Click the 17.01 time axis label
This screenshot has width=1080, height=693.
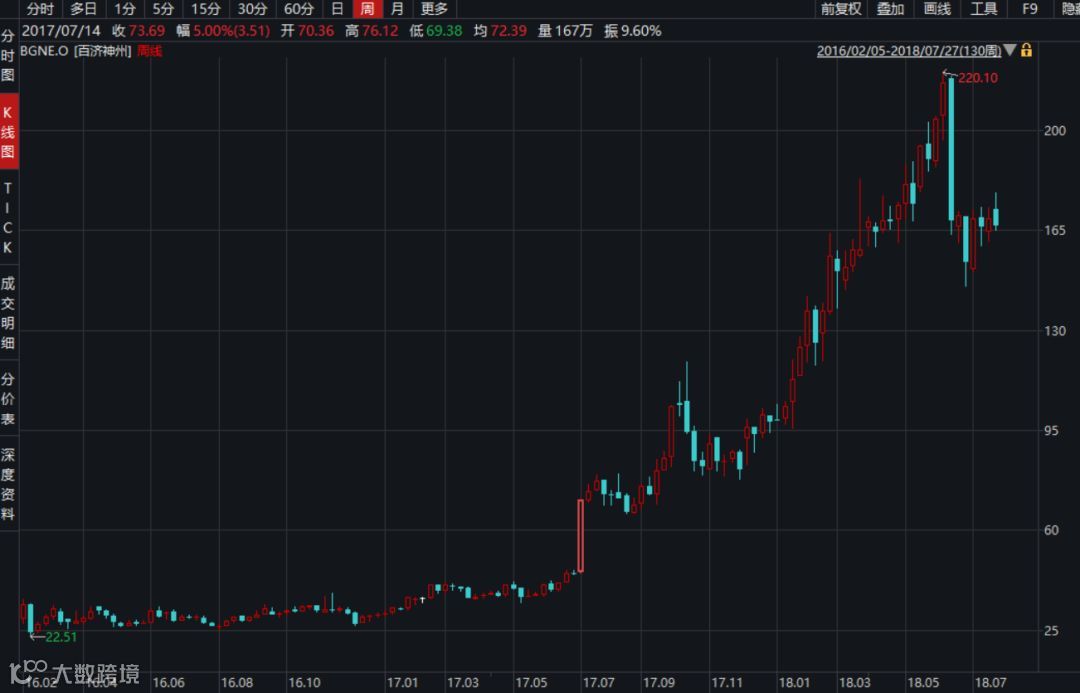click(402, 683)
